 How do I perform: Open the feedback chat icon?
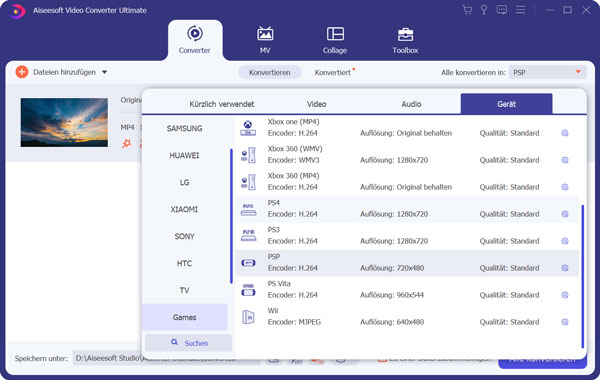[x=502, y=10]
